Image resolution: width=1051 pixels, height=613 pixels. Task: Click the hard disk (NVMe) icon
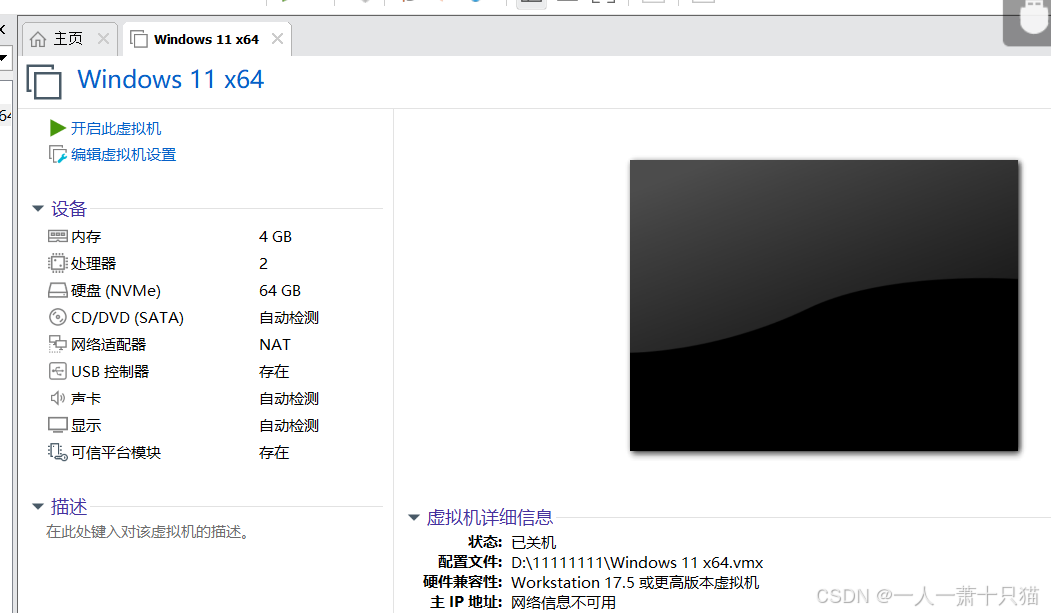click(58, 291)
